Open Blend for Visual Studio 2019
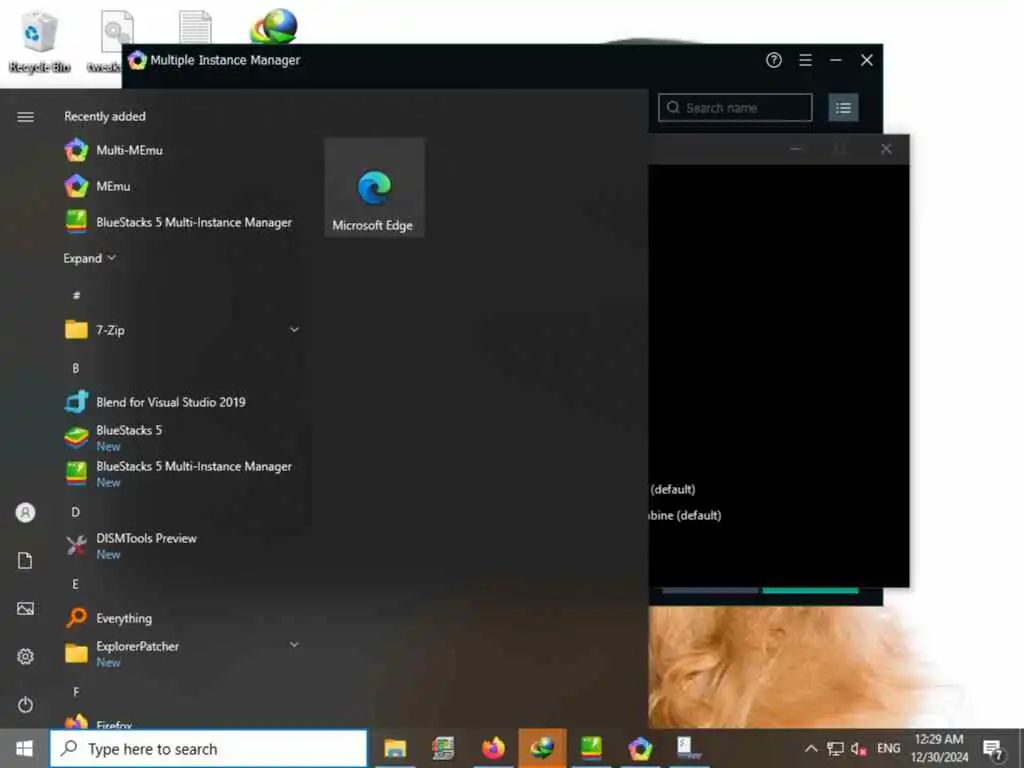The image size is (1024, 768). pyautogui.click(x=181, y=402)
